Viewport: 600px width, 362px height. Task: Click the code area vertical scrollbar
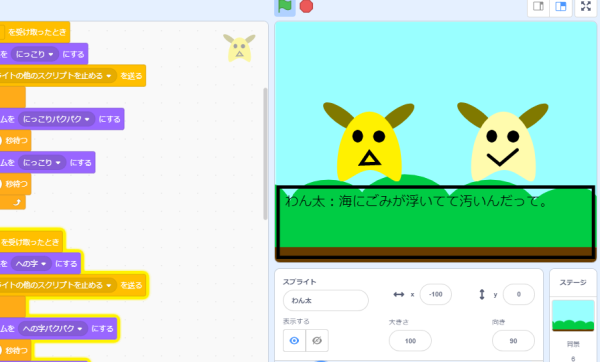pyautogui.click(x=265, y=154)
